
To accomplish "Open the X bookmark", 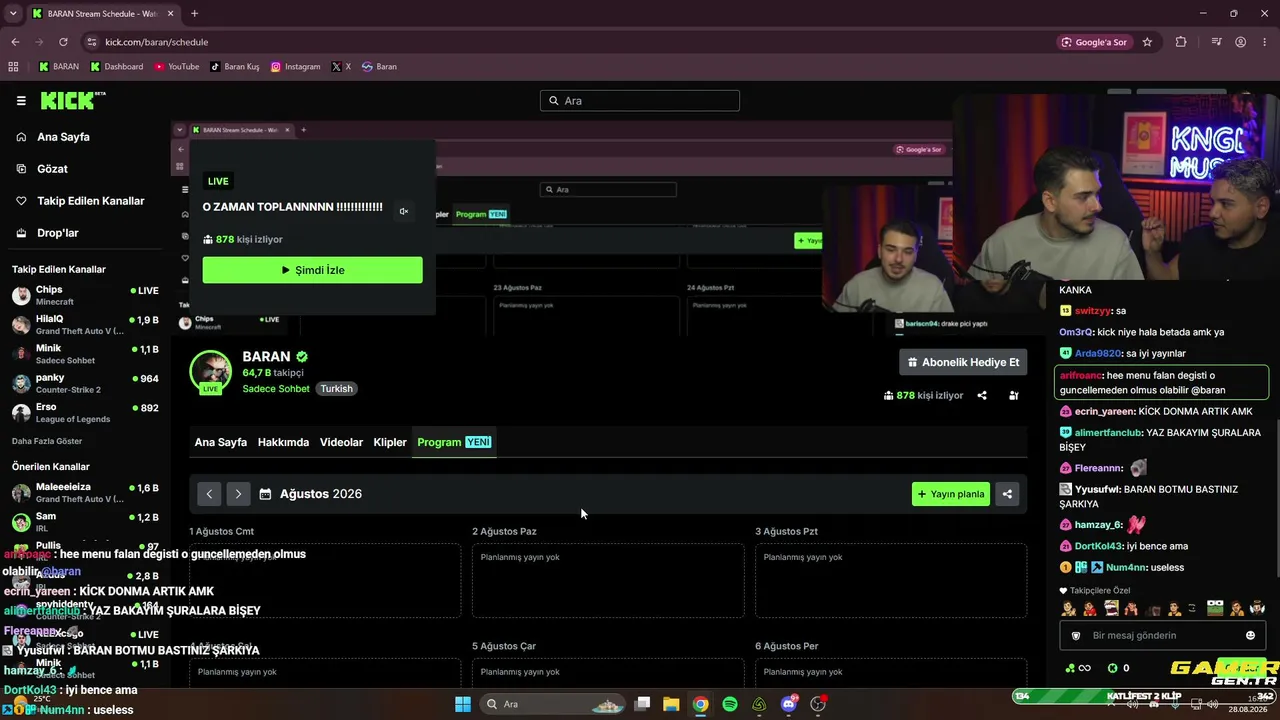I will [x=341, y=67].
